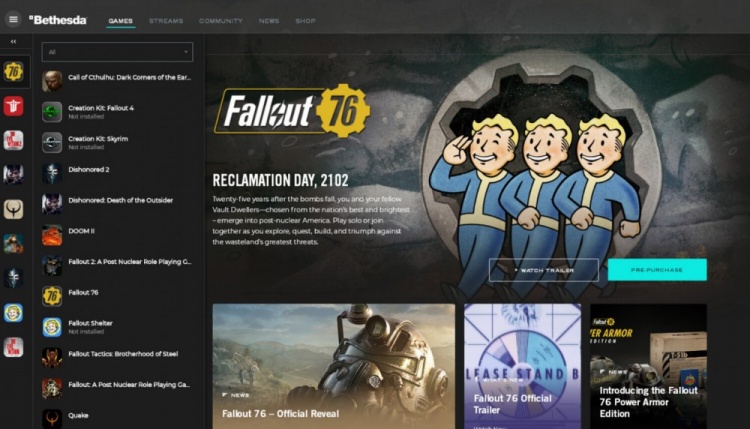The height and width of the screenshot is (429, 750).
Task: Select the face portrait icon above Quake in sidebar
Action: coord(13,175)
